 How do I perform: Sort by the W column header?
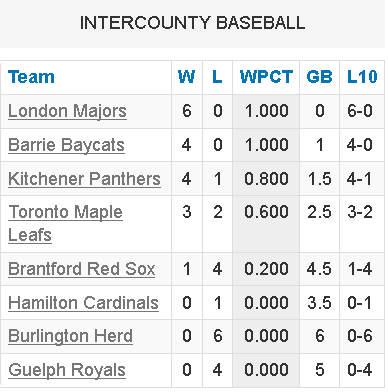[x=187, y=77]
